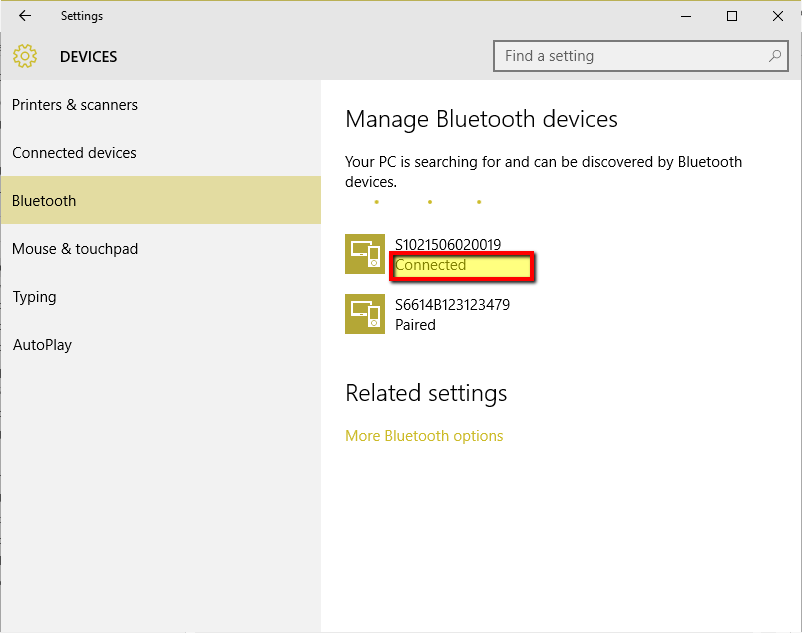Click the Paired status label
The width and height of the screenshot is (802, 633).
pyautogui.click(x=415, y=325)
